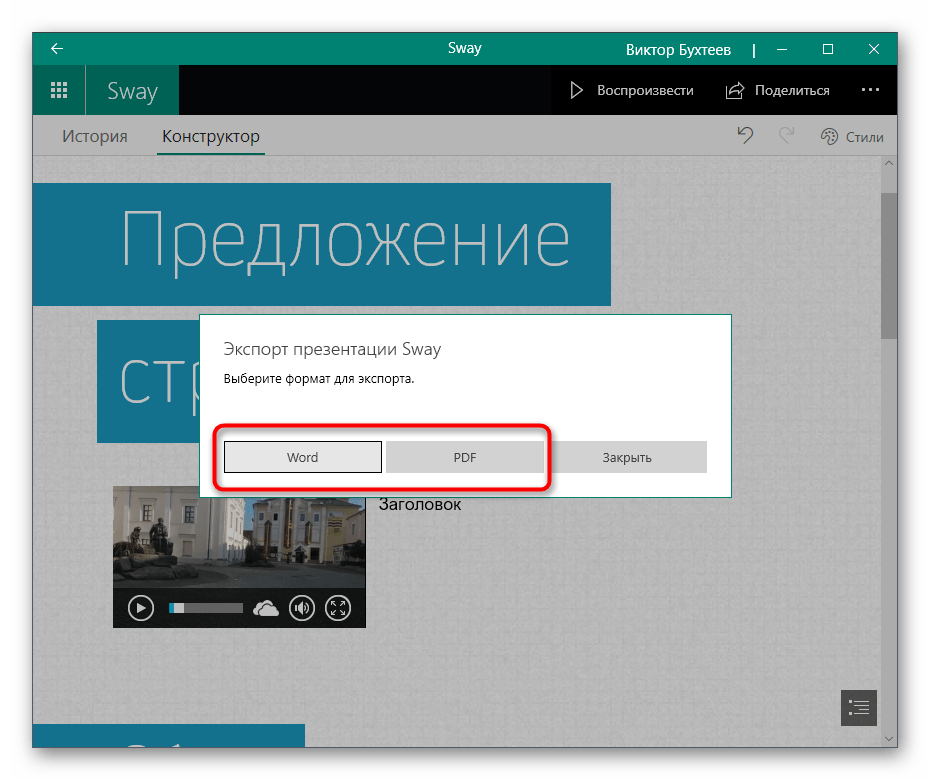Open Стили palette panel
This screenshot has height=780, width=930.
(852, 137)
